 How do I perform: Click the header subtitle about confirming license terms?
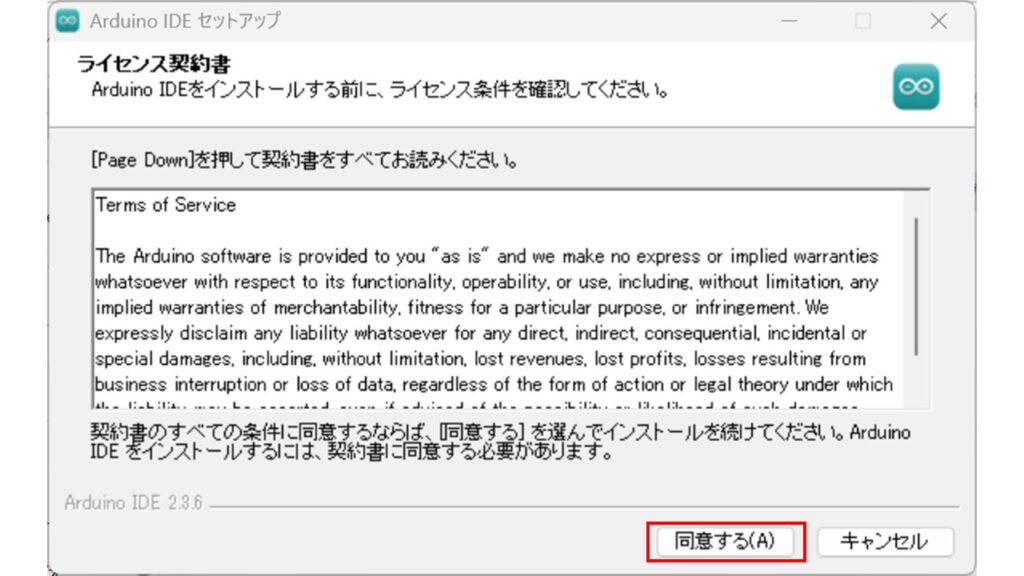(x=380, y=89)
